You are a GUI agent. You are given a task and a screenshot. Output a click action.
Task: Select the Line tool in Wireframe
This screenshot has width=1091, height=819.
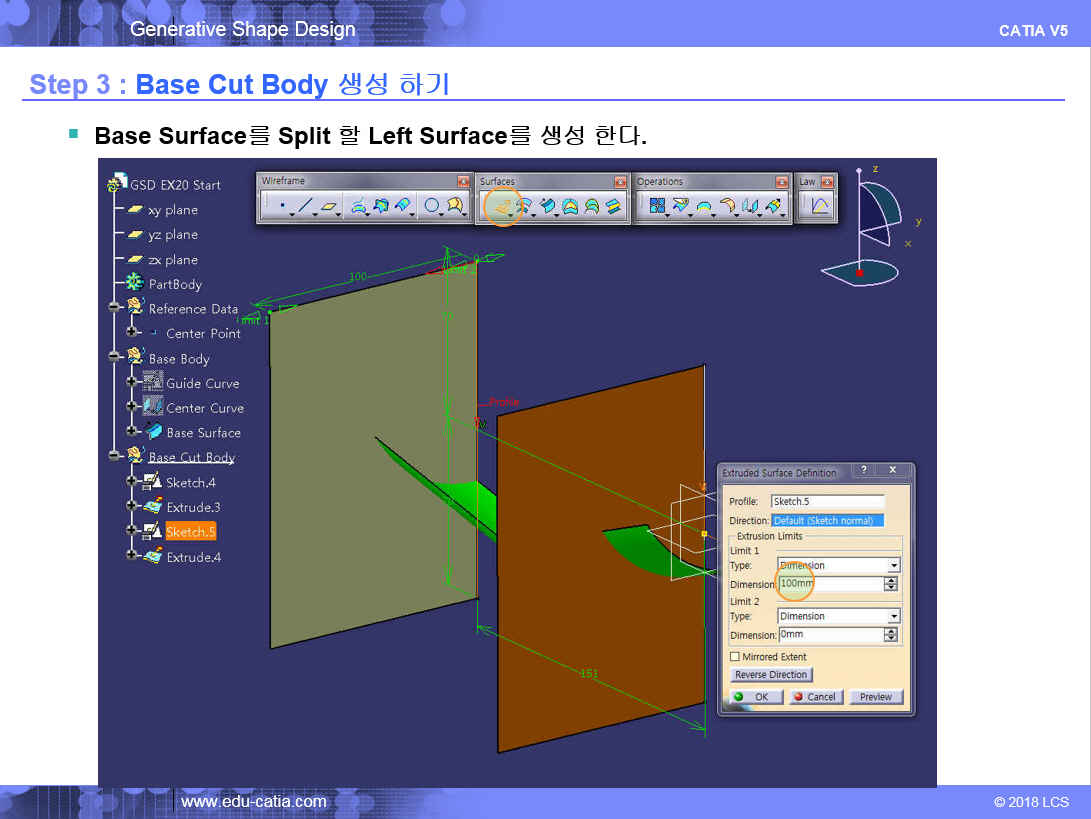click(305, 206)
